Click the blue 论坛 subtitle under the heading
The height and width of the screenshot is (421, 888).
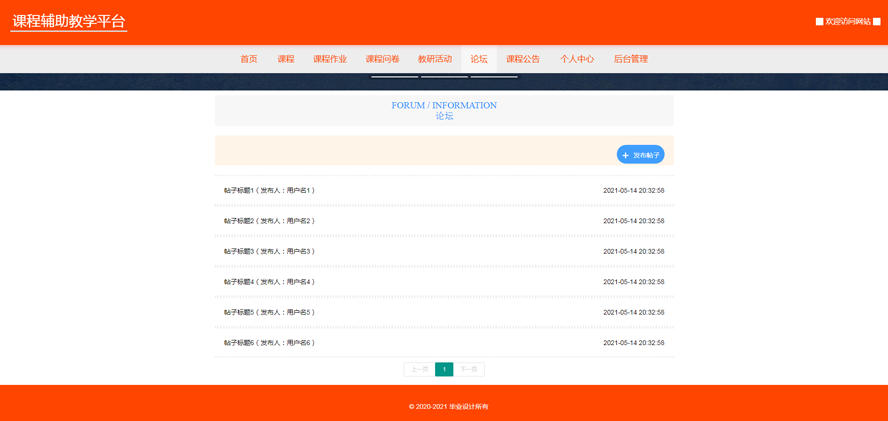[x=444, y=117]
